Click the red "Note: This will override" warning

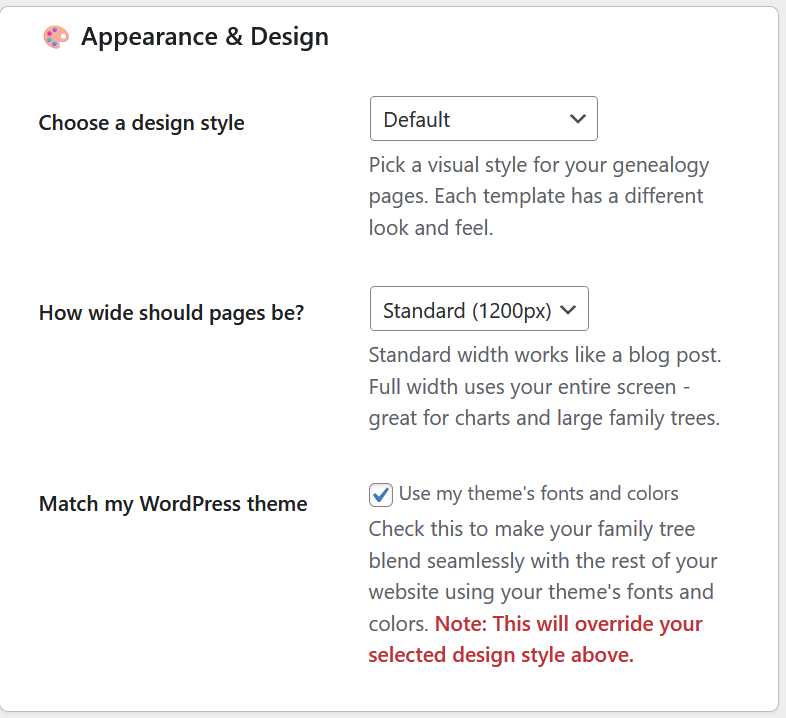[568, 624]
